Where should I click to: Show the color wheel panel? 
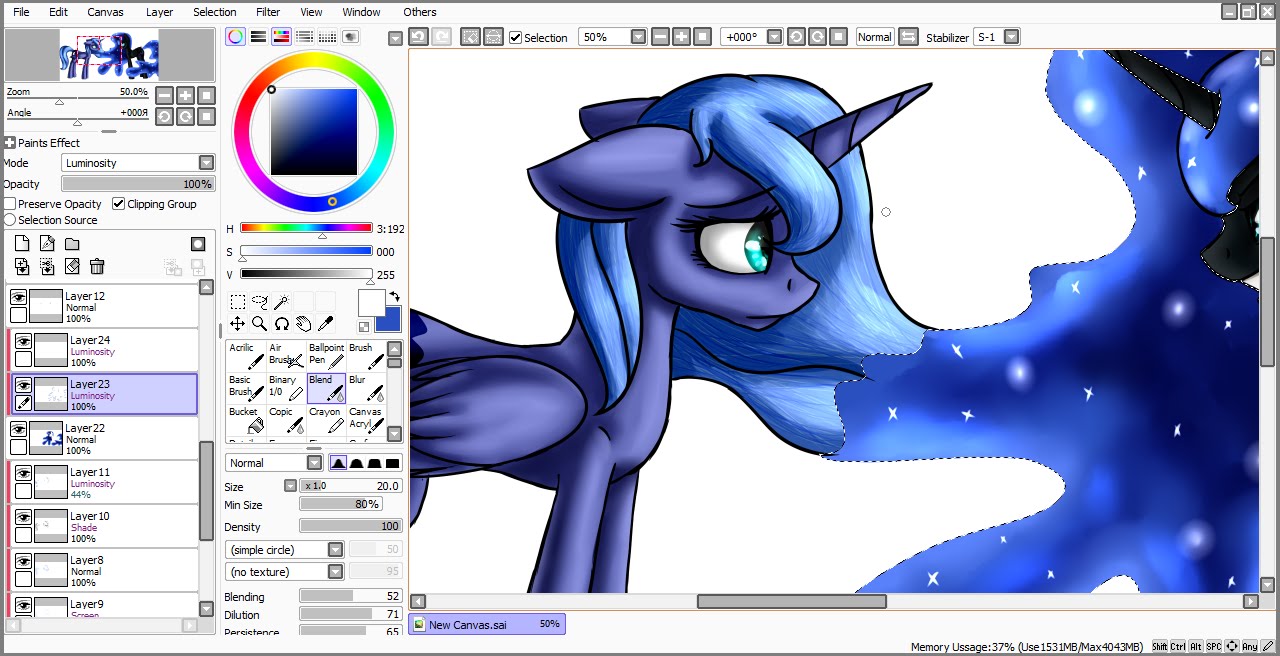click(235, 37)
